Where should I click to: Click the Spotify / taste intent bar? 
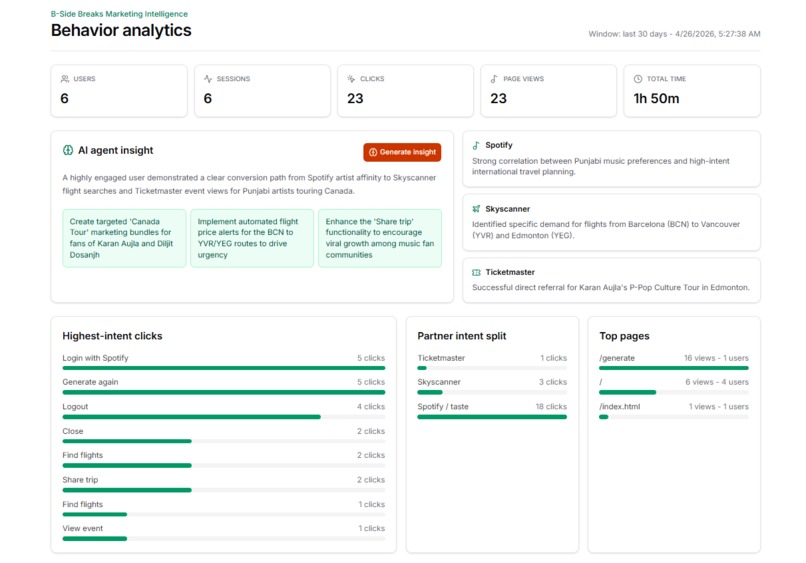(x=492, y=417)
